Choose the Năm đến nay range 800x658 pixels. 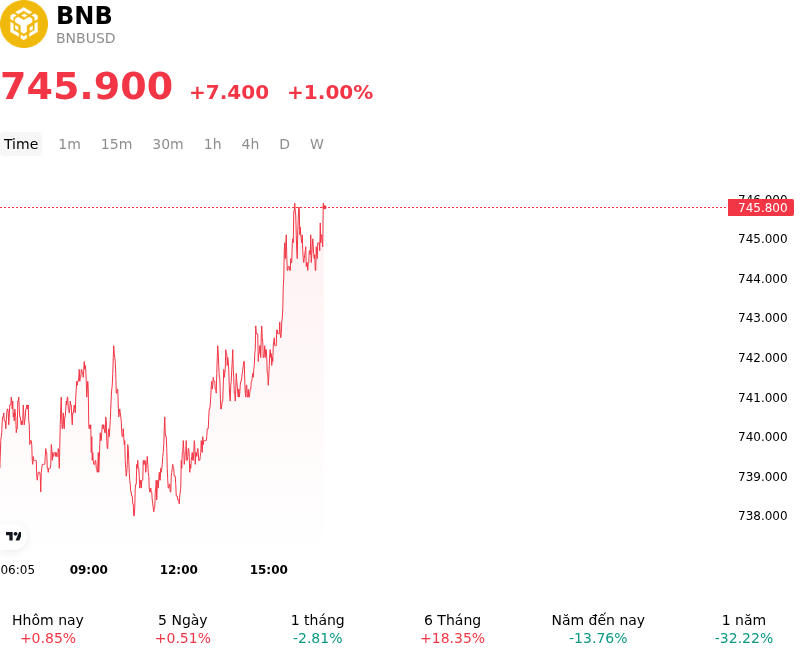(598, 629)
